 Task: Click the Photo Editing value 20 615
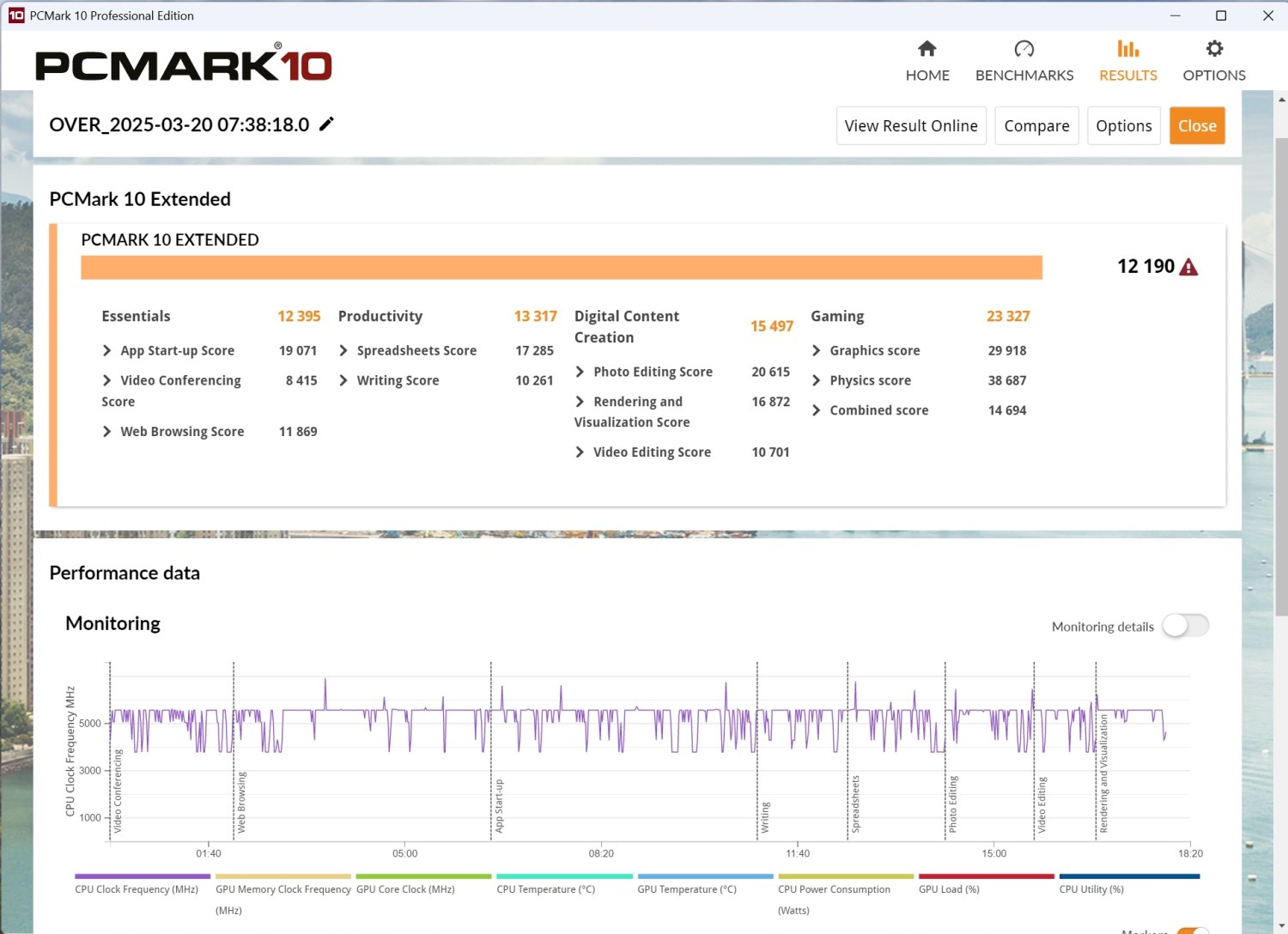tap(770, 372)
